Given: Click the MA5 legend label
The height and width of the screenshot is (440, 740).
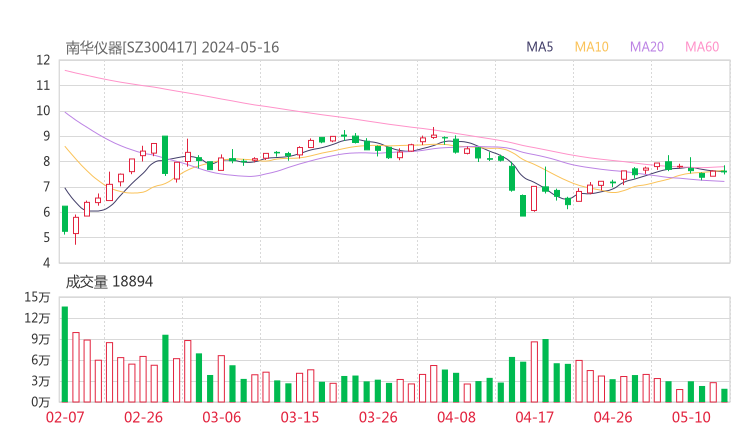Looking at the screenshot, I should point(539,47).
